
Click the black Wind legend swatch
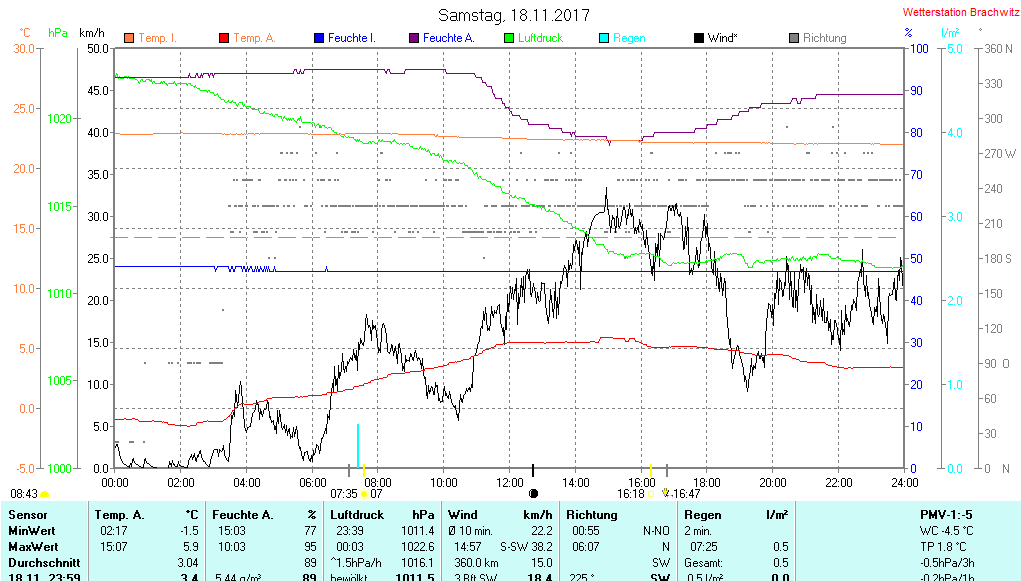click(x=699, y=38)
